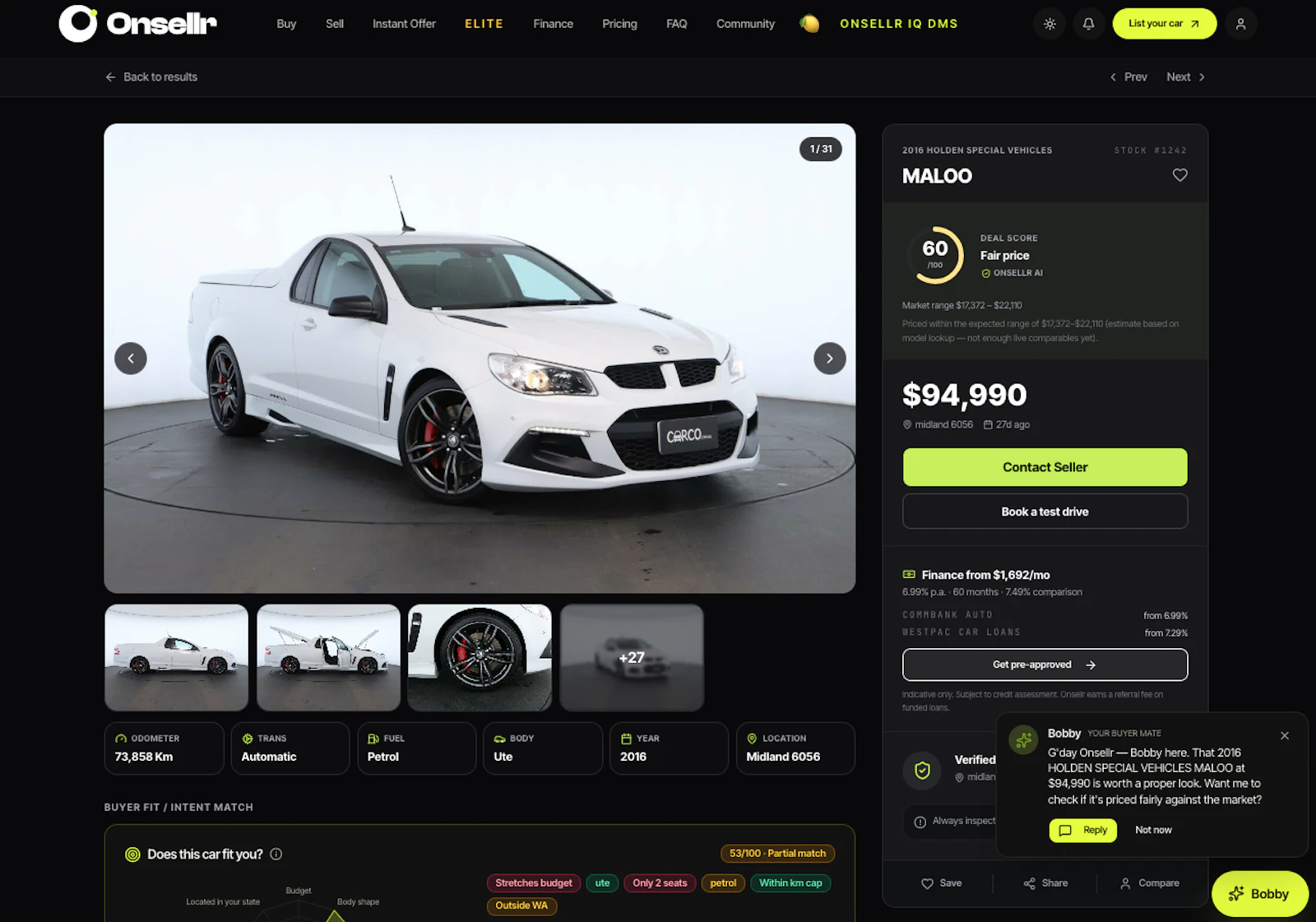
Task: Click the Stretches budget tag
Action: point(534,883)
